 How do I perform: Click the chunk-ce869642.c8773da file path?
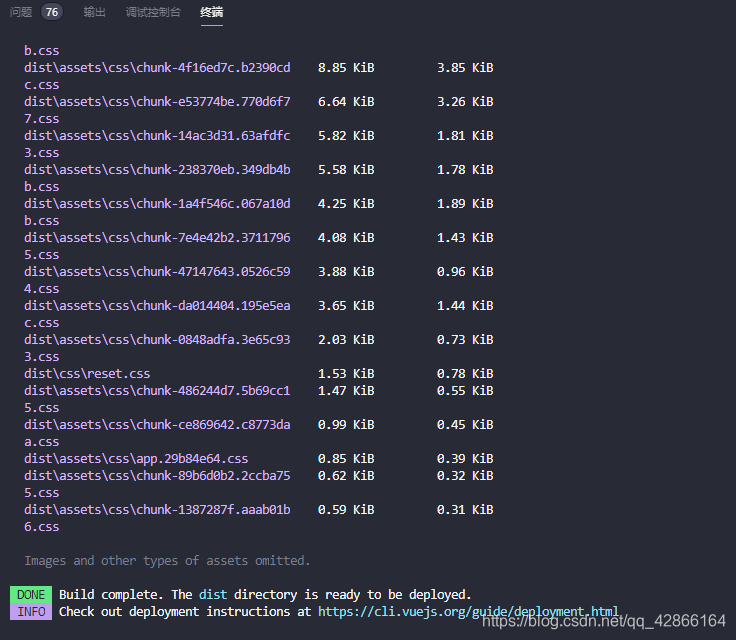[x=157, y=425]
